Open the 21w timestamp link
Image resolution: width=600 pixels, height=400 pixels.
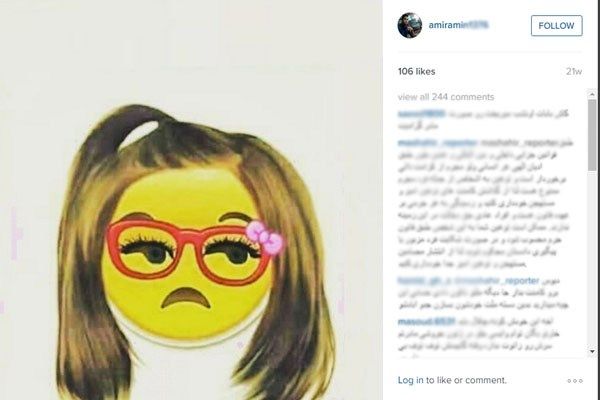[574, 72]
